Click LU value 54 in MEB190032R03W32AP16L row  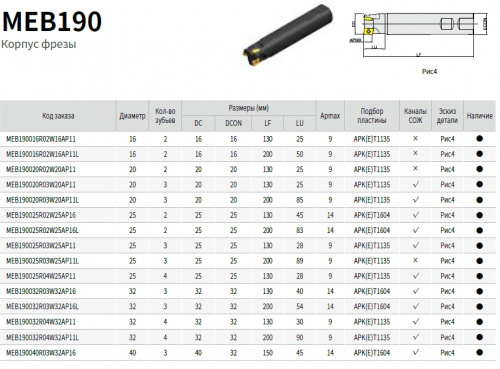coord(300,307)
